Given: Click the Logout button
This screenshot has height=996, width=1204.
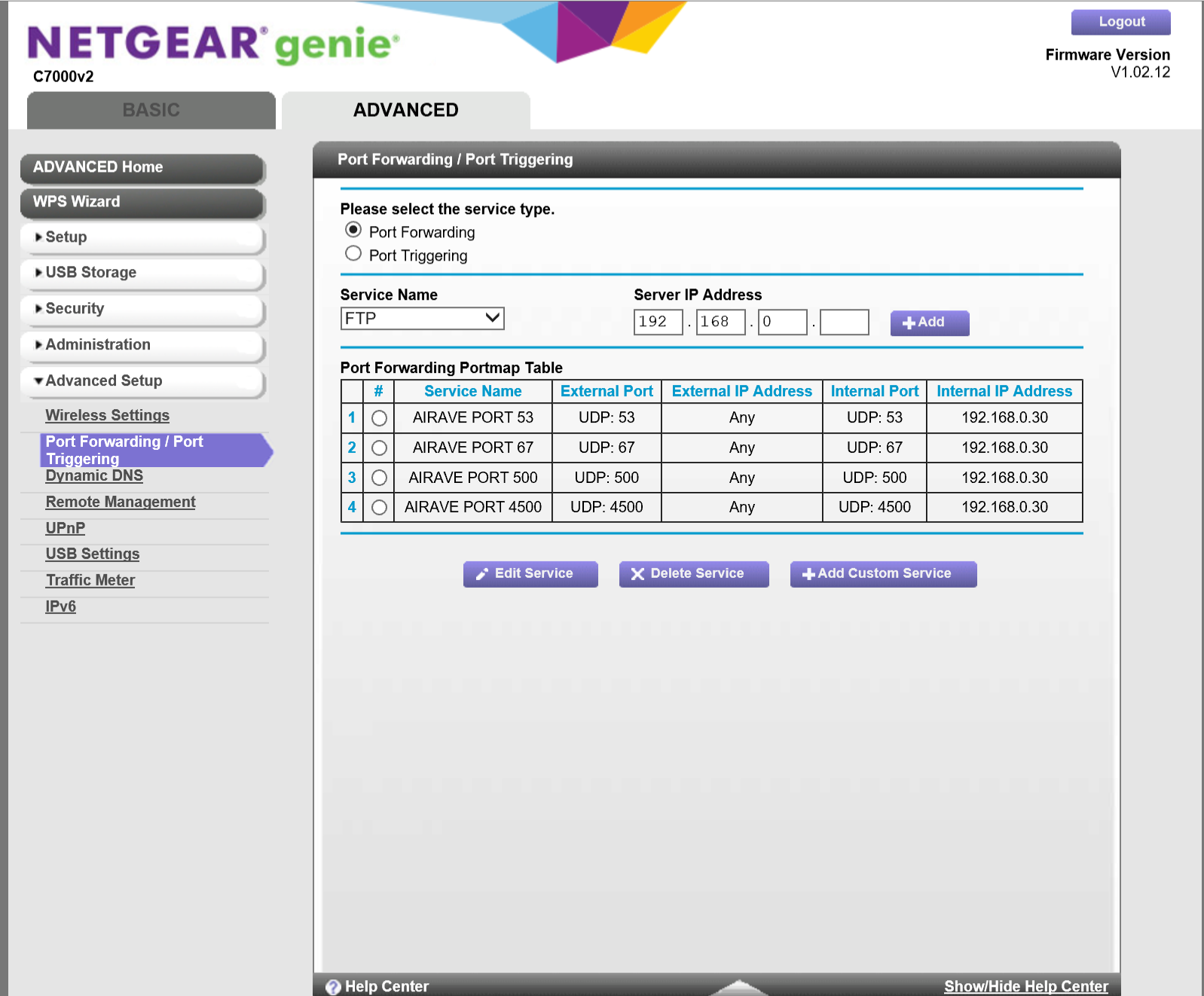Looking at the screenshot, I should (1121, 22).
